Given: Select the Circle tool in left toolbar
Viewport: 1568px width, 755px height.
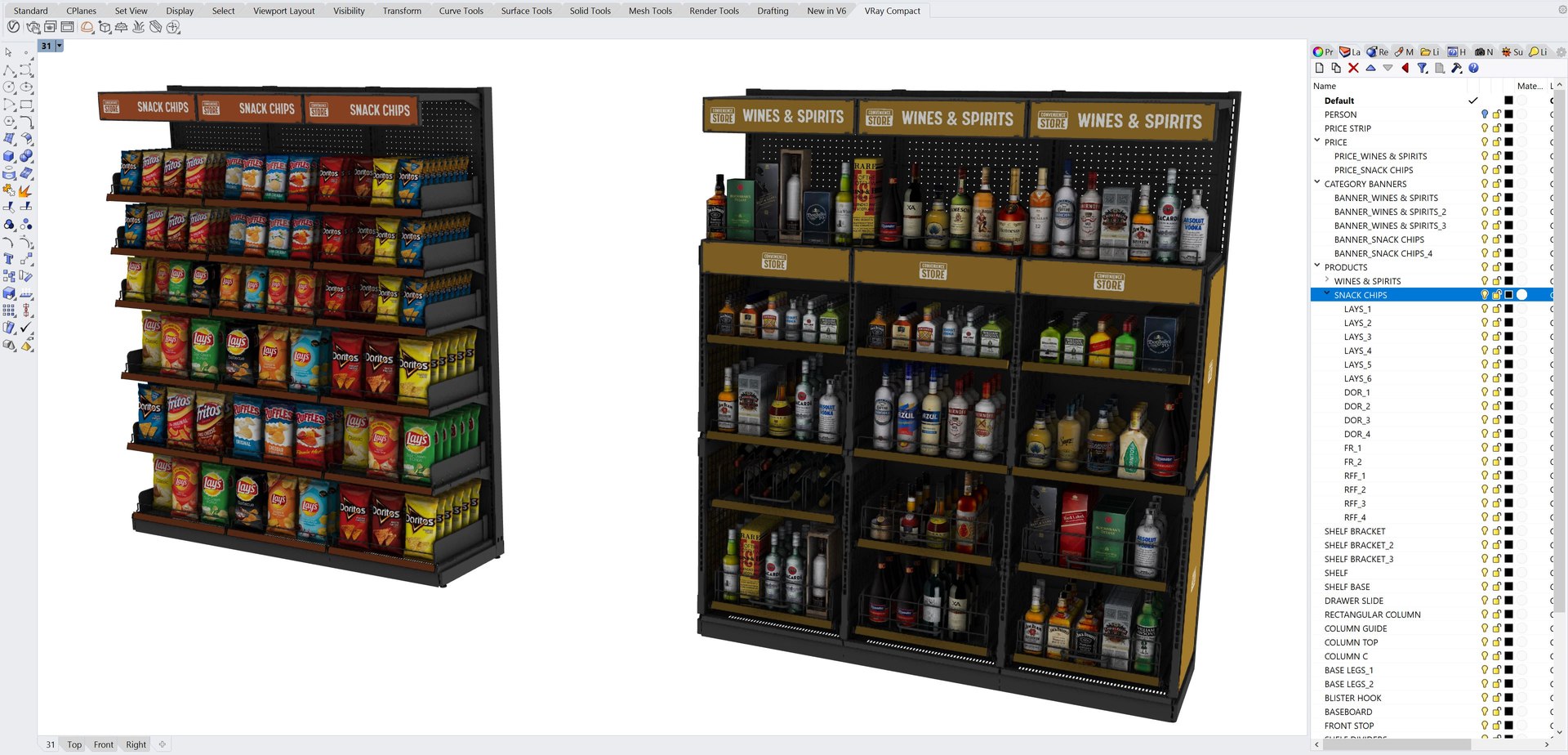Looking at the screenshot, I should (9, 87).
